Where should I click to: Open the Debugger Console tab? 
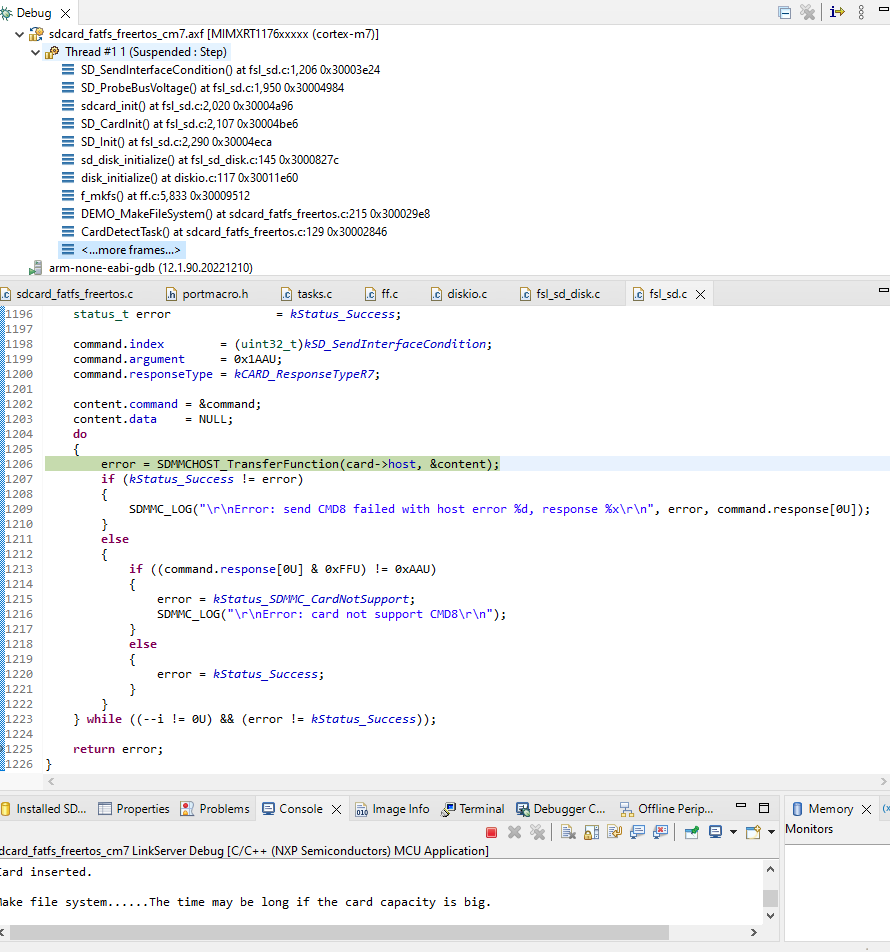point(561,809)
